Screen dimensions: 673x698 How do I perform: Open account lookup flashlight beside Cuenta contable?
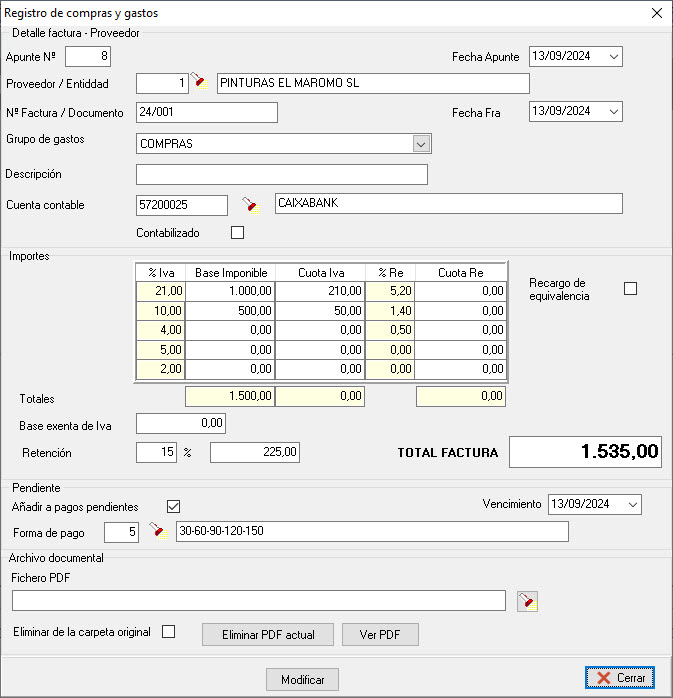tap(251, 205)
